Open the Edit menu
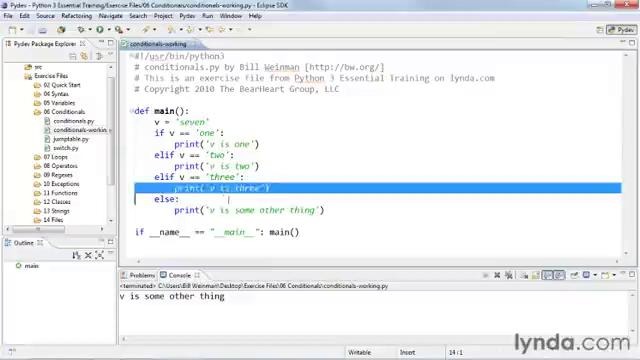Image resolution: width=640 pixels, height=360 pixels. (24, 16)
